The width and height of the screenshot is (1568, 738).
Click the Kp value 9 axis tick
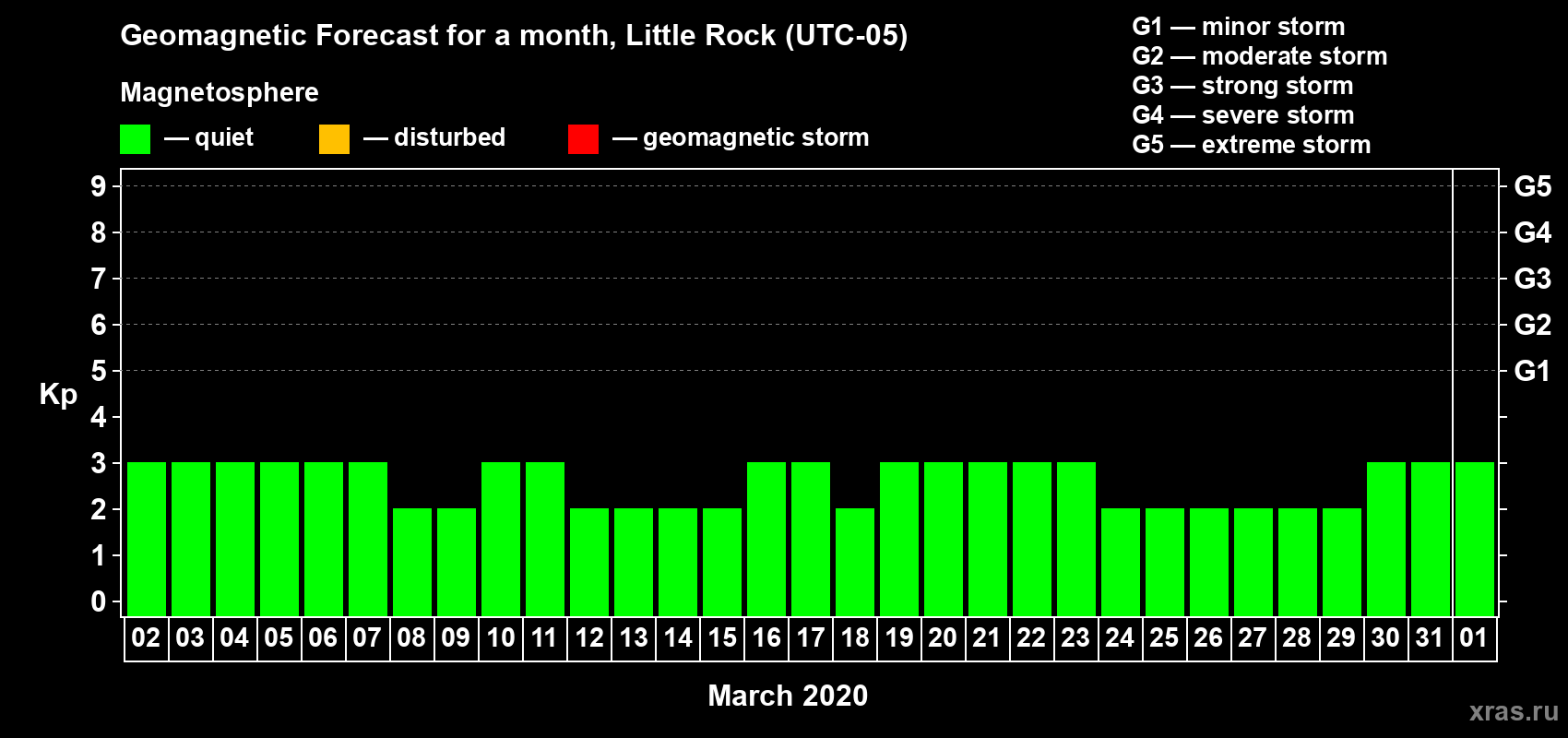(99, 186)
